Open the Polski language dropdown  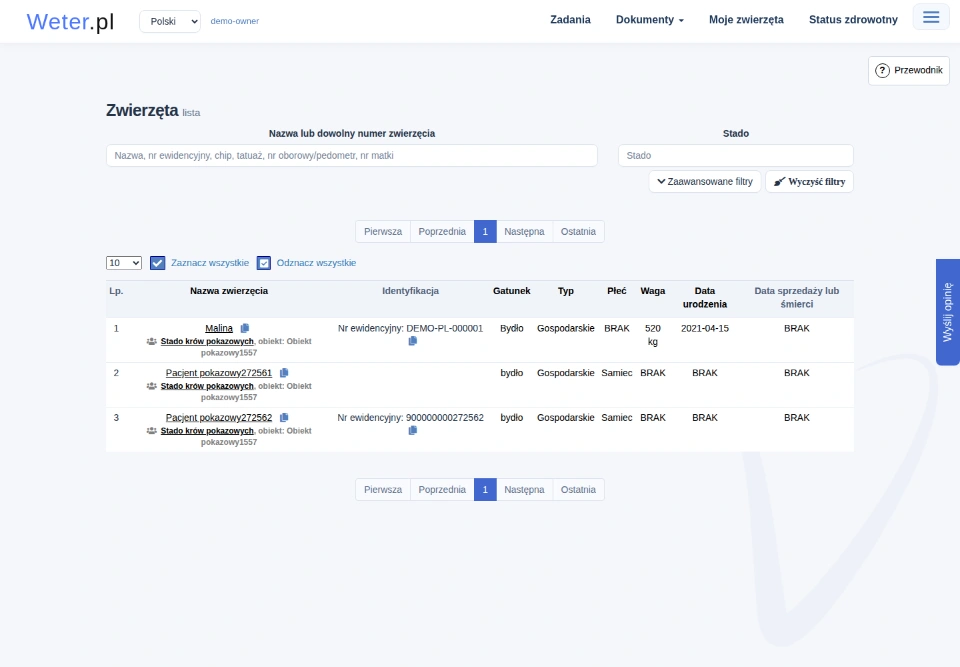point(170,21)
